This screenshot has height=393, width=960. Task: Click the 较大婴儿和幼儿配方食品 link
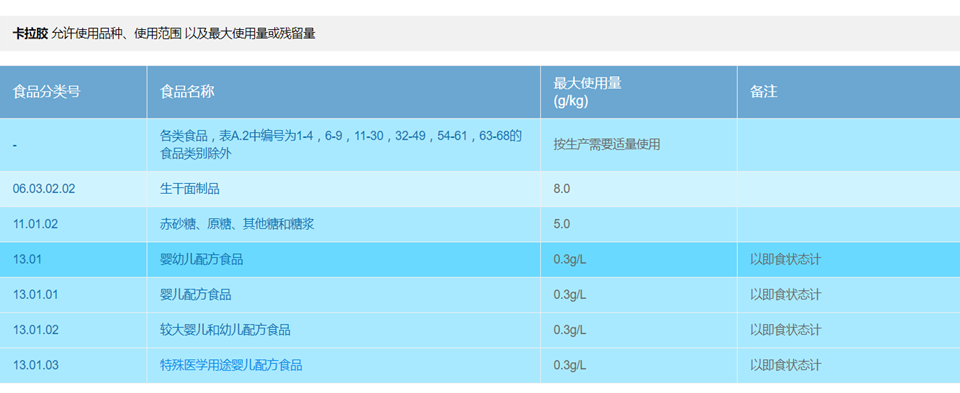coord(225,331)
